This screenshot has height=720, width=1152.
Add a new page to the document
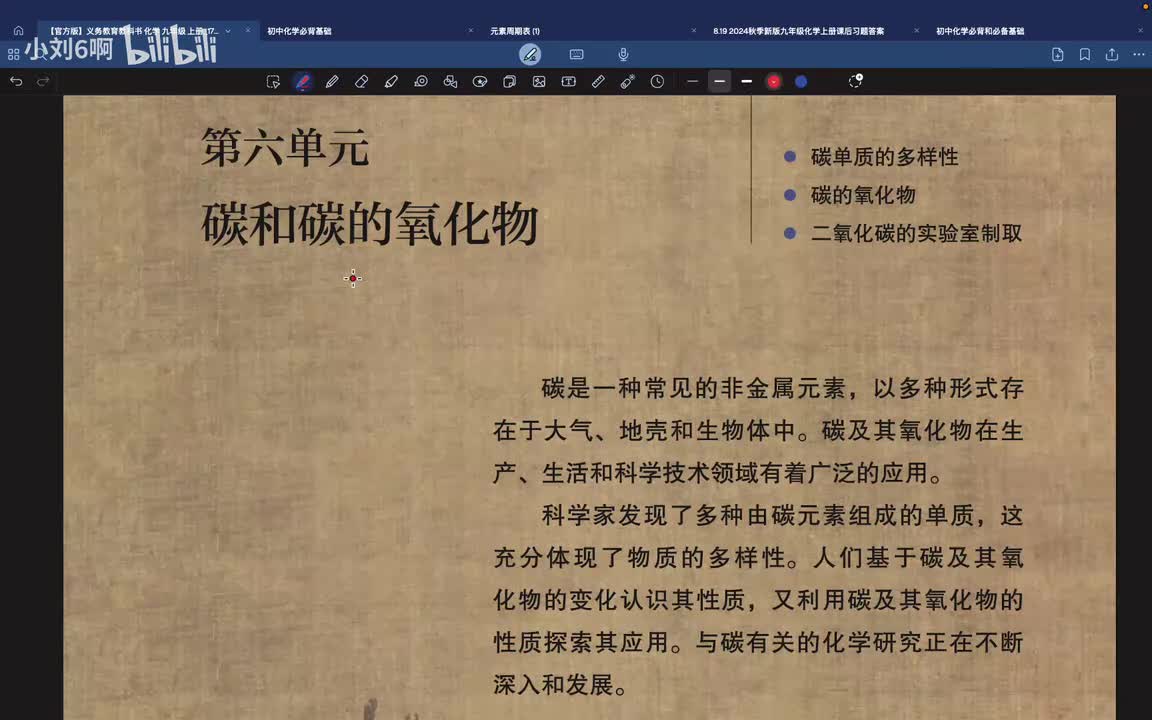(x=1058, y=54)
